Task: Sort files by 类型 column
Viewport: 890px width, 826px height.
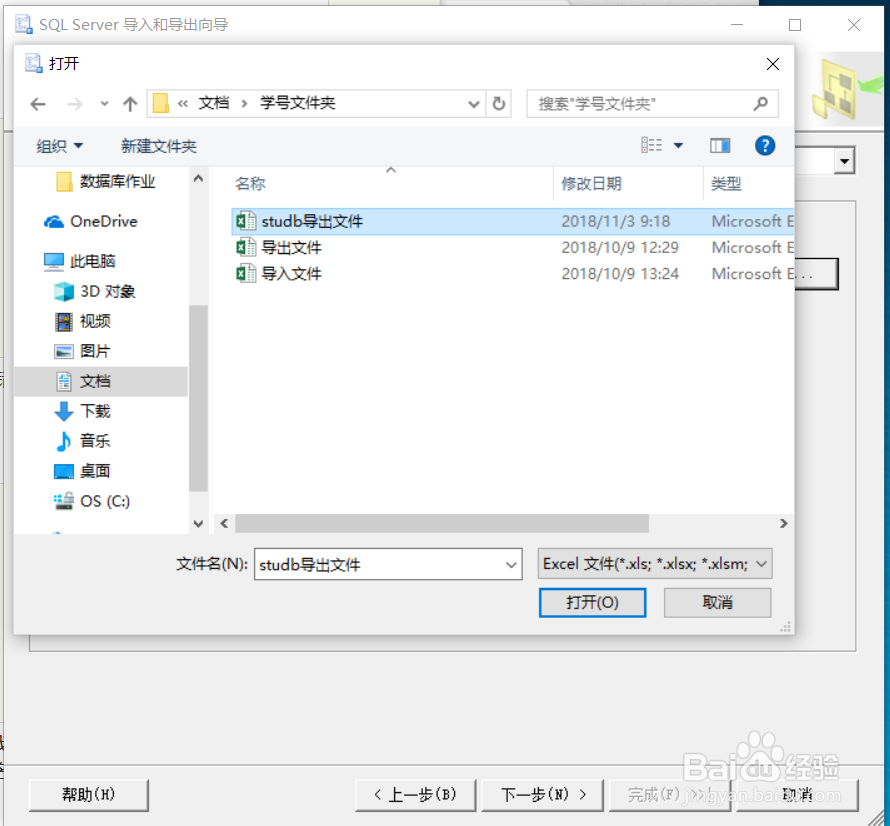Action: [726, 184]
